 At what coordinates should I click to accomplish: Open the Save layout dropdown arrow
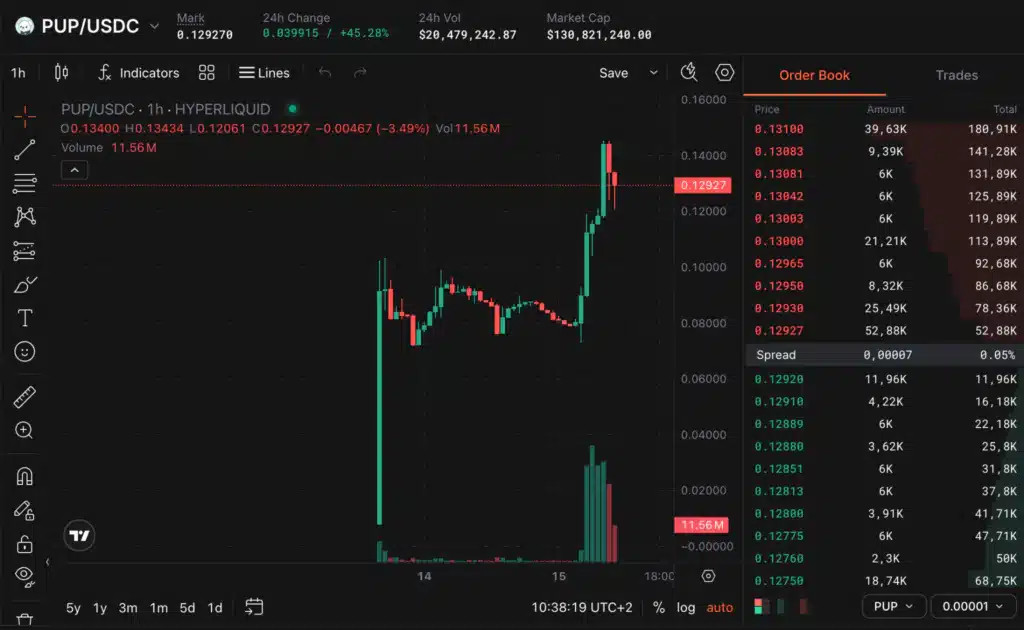coord(653,72)
